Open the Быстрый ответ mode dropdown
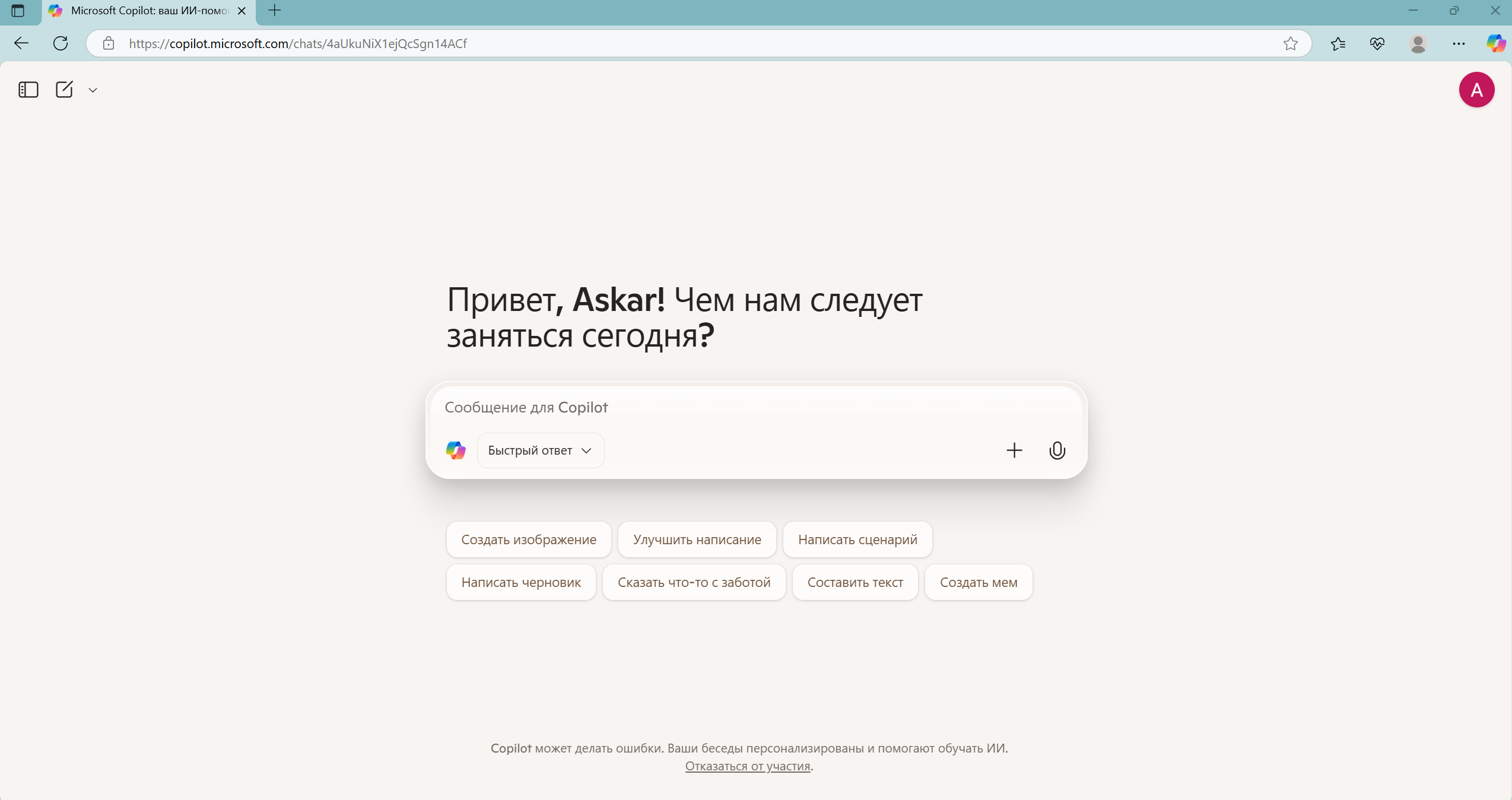Screen dimensions: 1512x800 click(x=540, y=450)
